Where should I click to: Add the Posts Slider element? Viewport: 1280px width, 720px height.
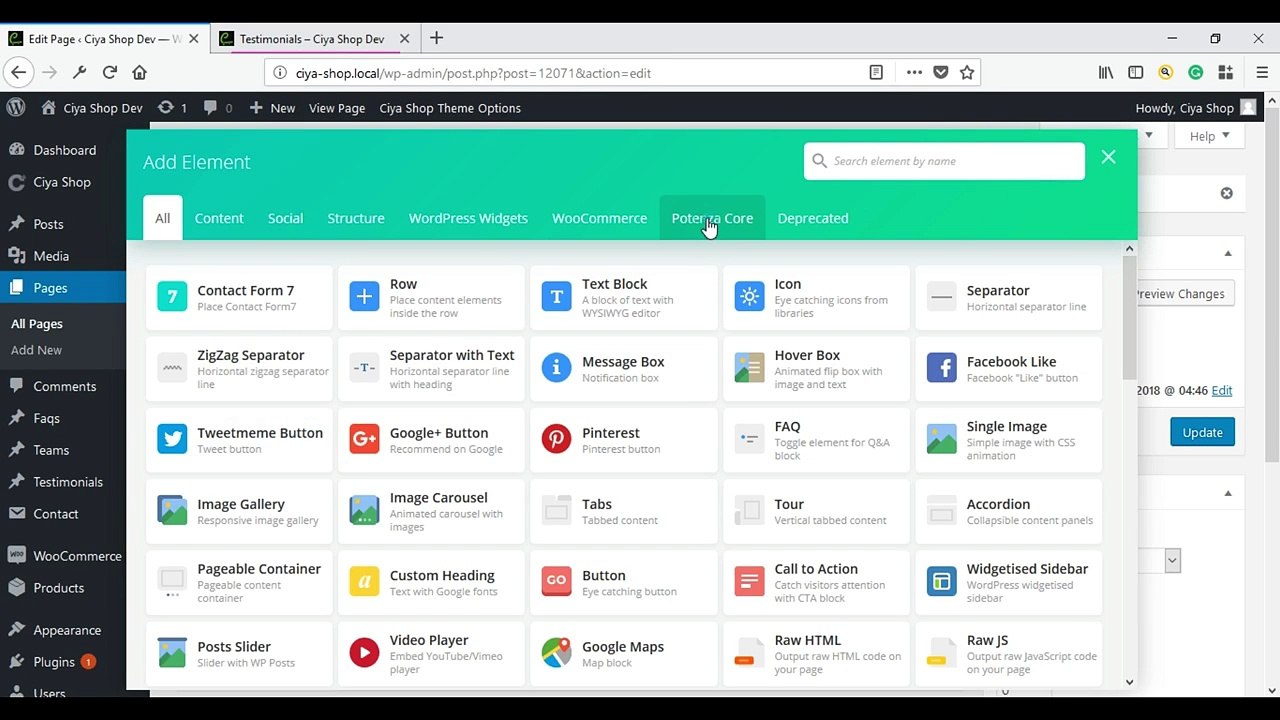239,653
